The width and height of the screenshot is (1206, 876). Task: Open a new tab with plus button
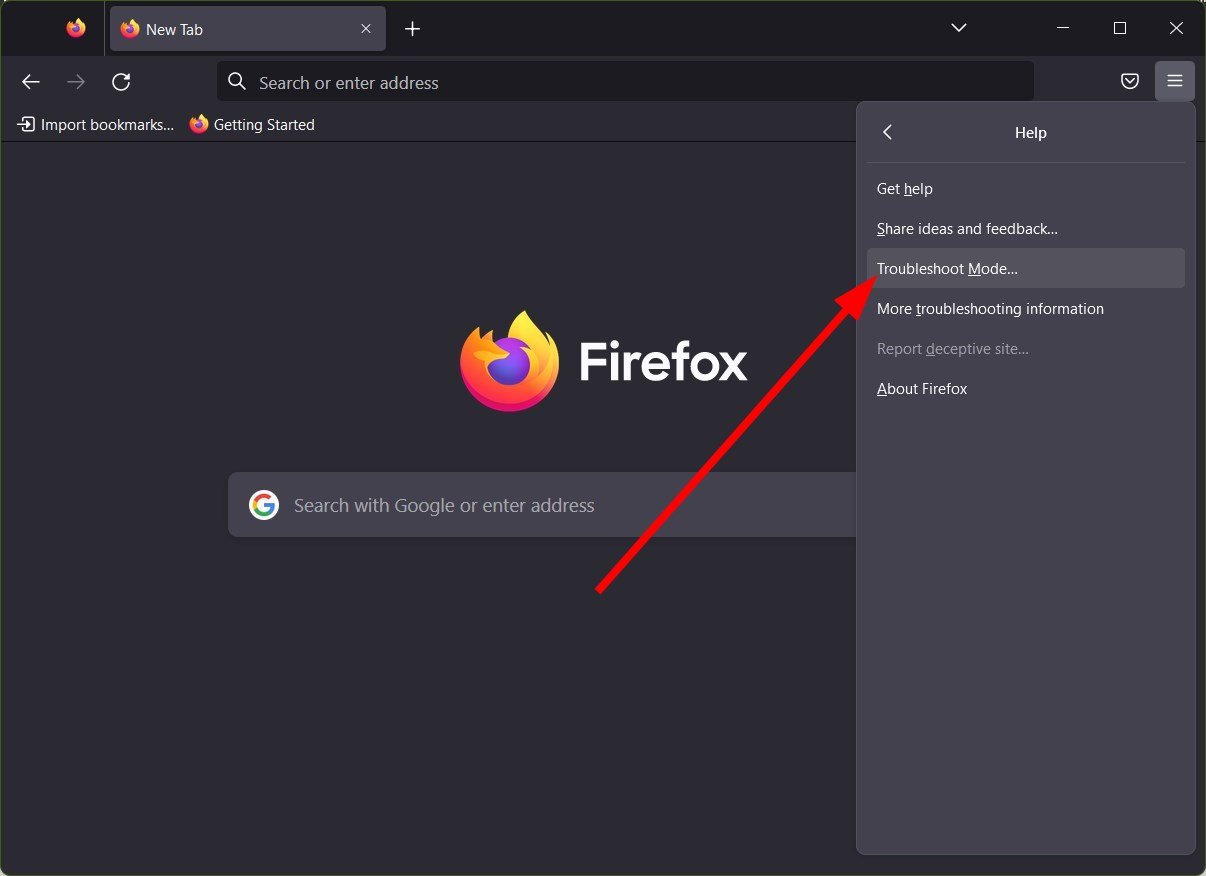pos(412,29)
